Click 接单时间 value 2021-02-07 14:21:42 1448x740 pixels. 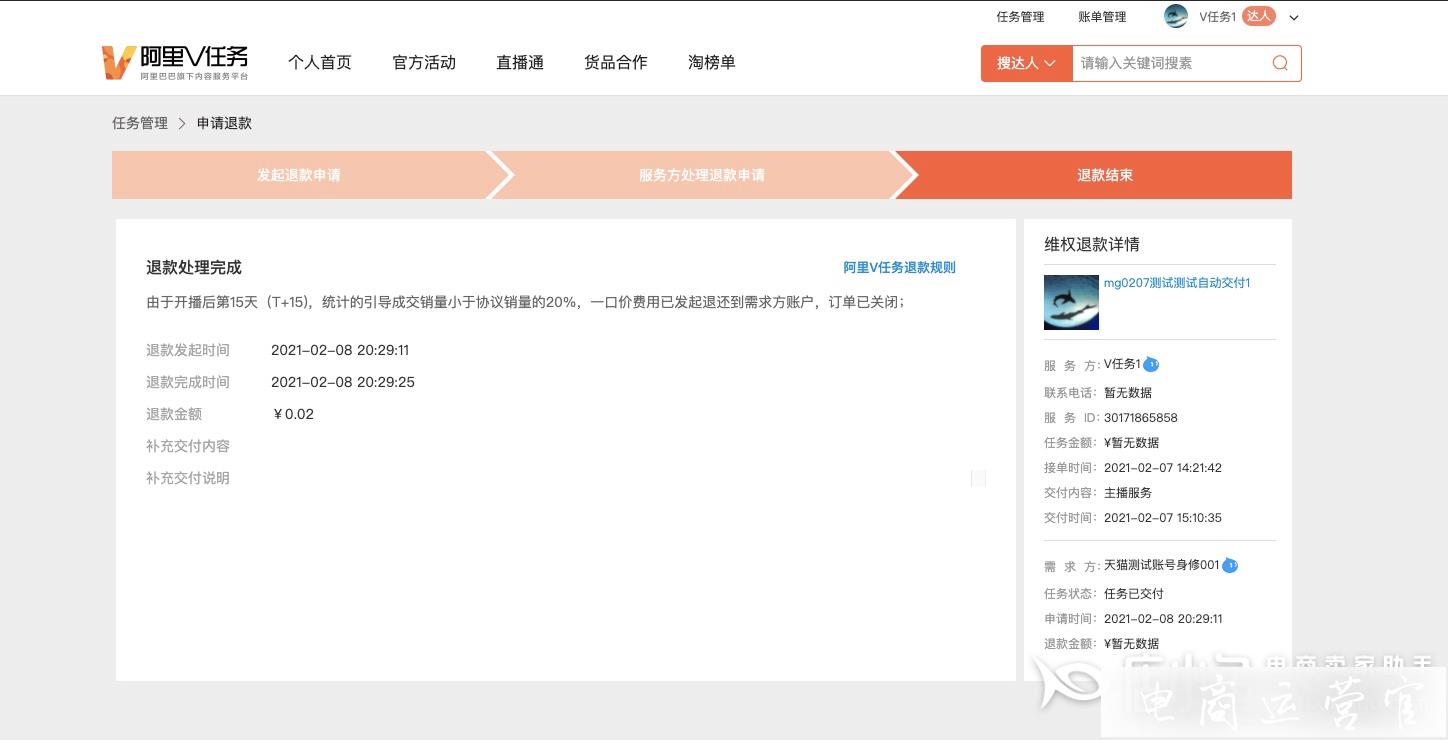(x=1163, y=468)
